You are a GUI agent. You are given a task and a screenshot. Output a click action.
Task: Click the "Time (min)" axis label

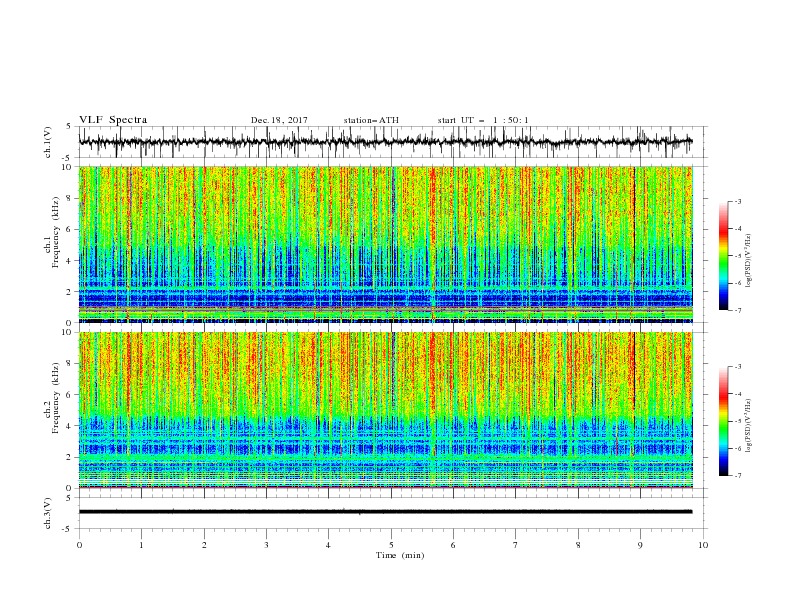400,555
